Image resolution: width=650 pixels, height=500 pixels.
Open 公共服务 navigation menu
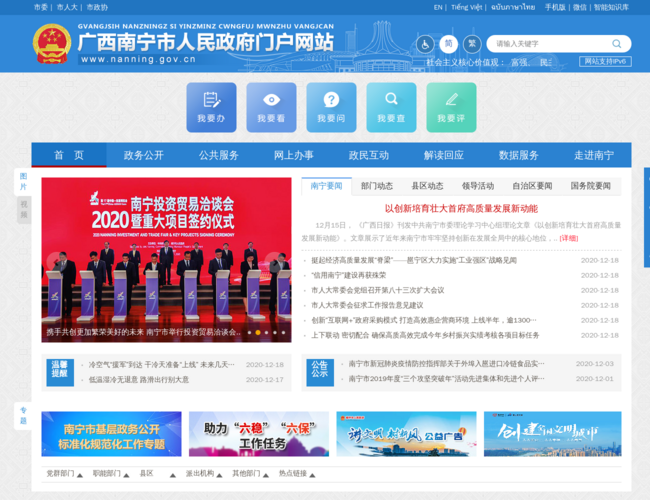pyautogui.click(x=219, y=155)
